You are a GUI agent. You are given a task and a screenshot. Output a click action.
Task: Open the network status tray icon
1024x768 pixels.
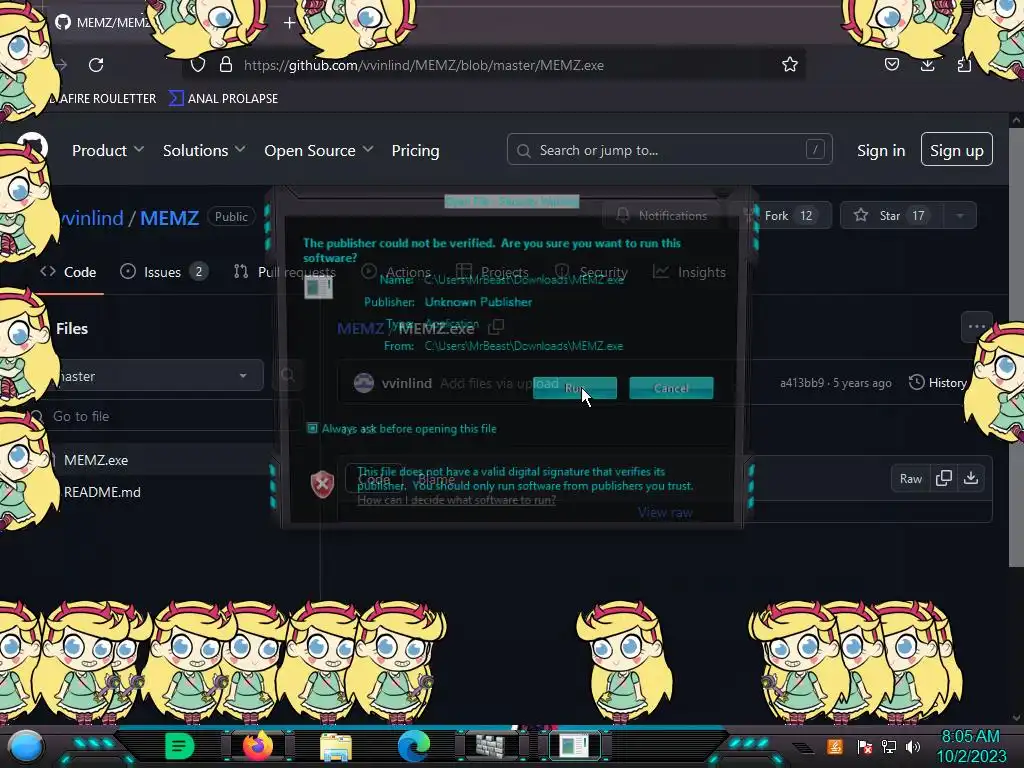889,746
